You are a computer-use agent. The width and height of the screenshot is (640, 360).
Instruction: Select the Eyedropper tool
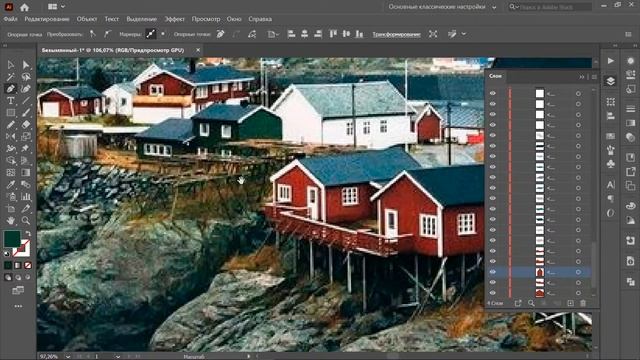coord(11,184)
